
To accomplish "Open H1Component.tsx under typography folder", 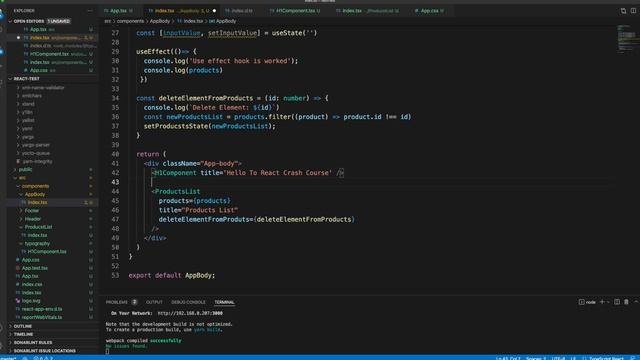I will pyautogui.click(x=47, y=251).
